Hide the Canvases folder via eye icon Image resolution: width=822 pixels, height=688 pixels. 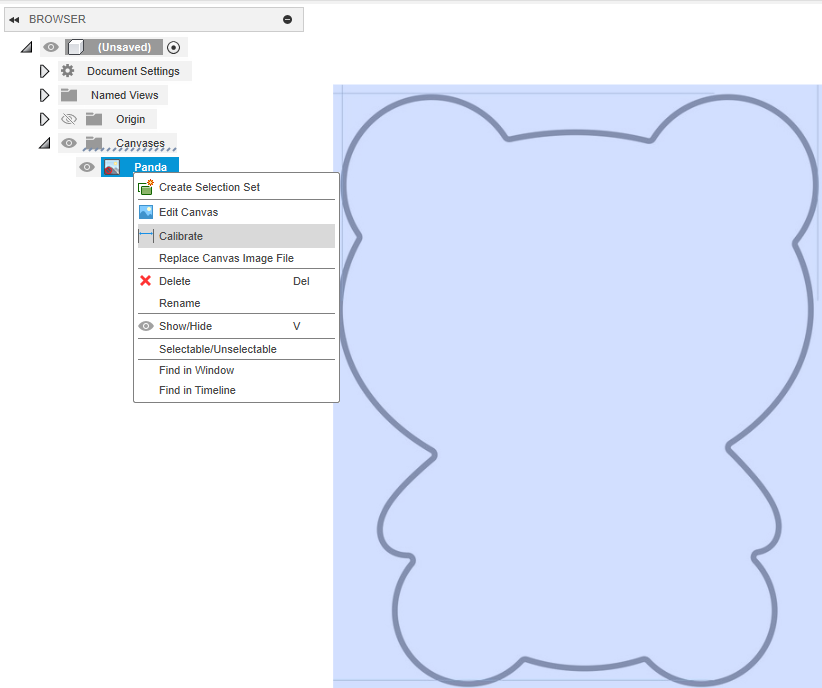[x=69, y=143]
